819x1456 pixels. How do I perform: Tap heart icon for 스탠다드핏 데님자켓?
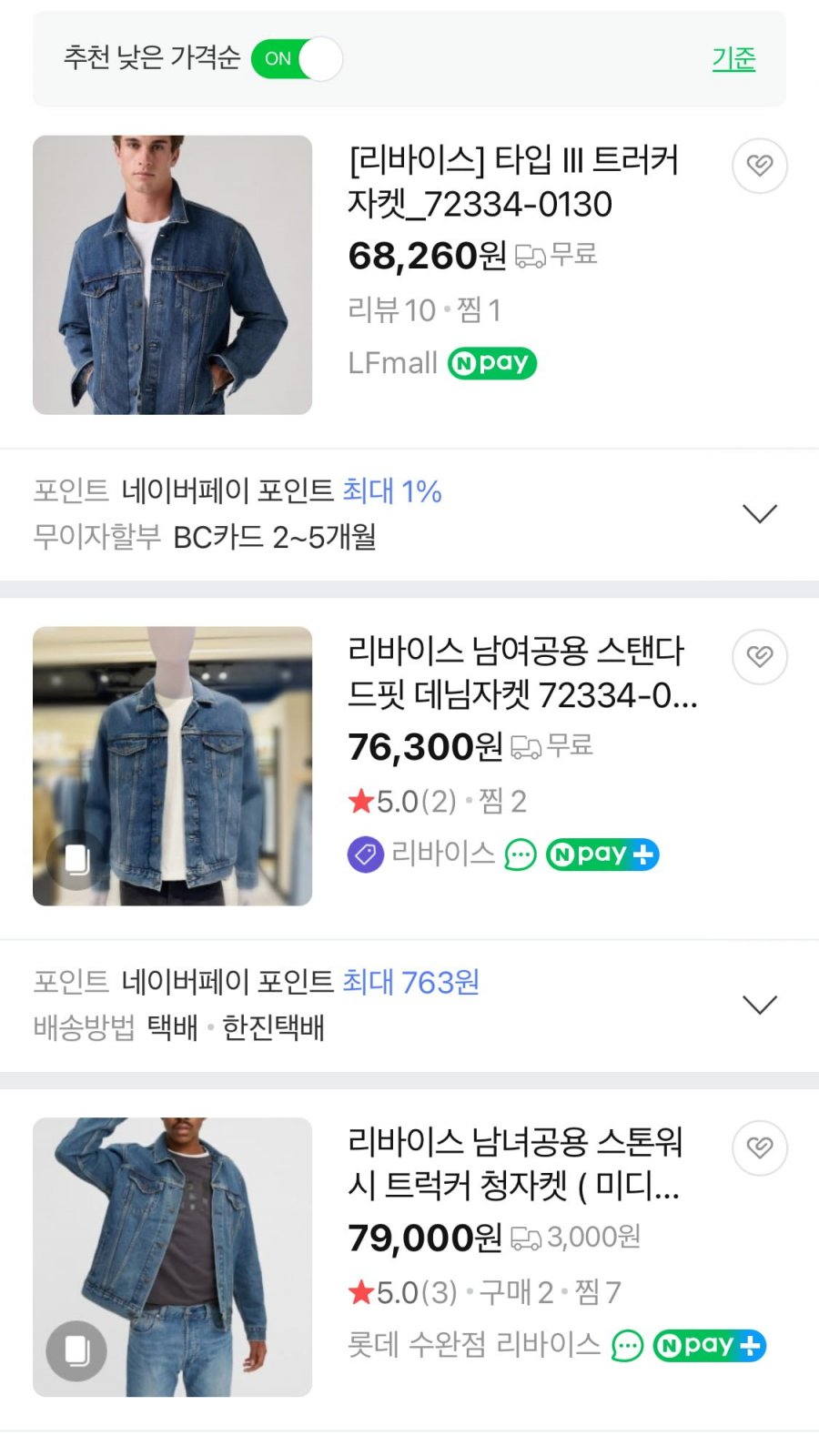tap(760, 656)
